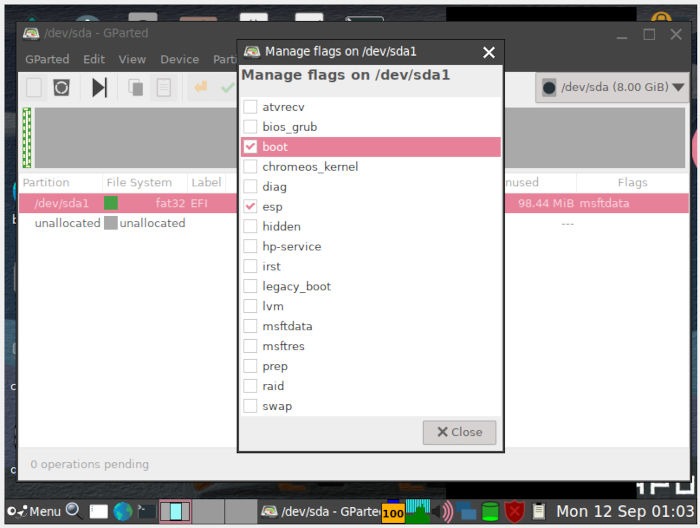
Task: Select the green-striped sda1 block in disk graphic
Action: click(27, 137)
